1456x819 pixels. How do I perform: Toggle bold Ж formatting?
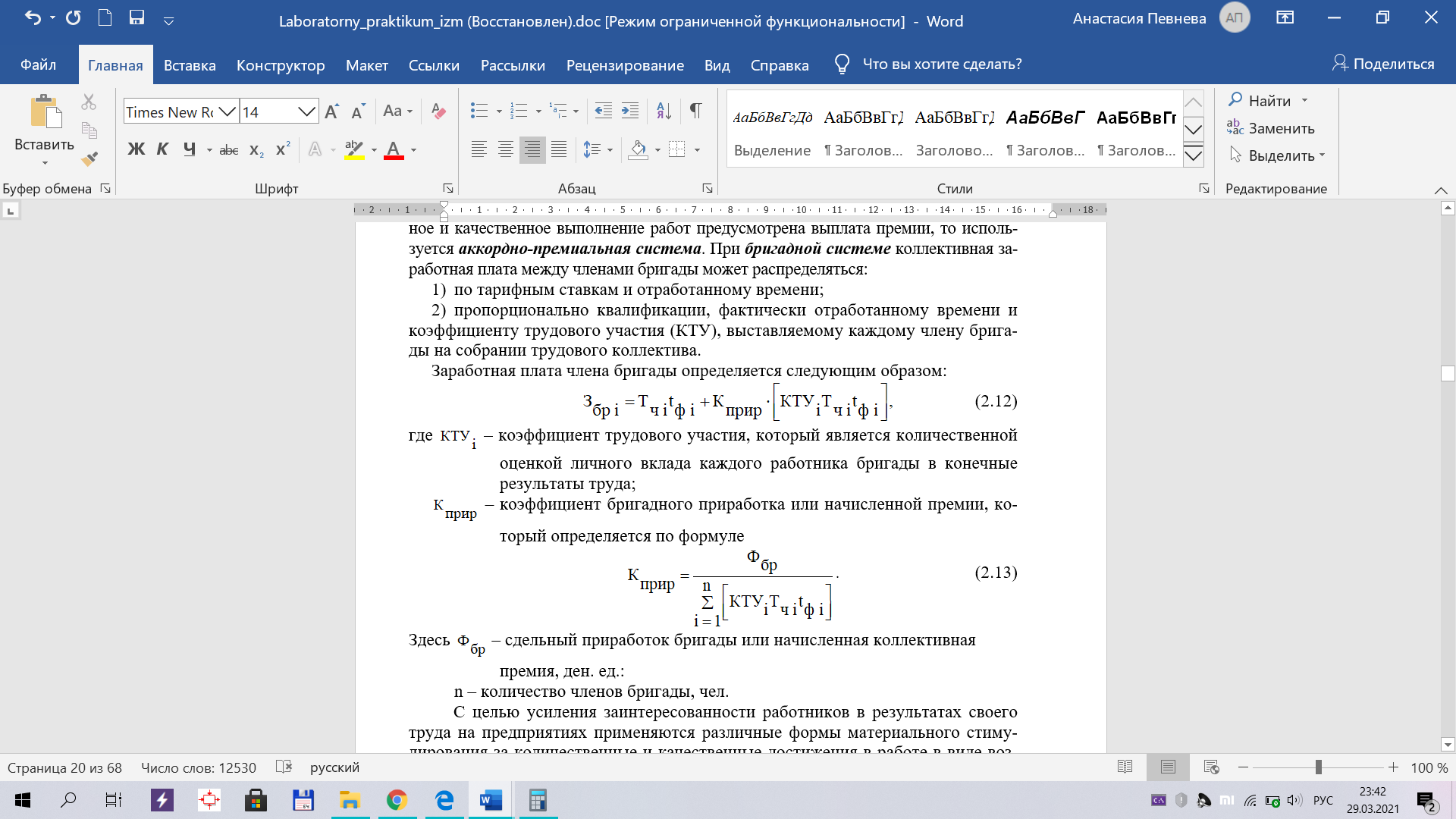[136, 149]
